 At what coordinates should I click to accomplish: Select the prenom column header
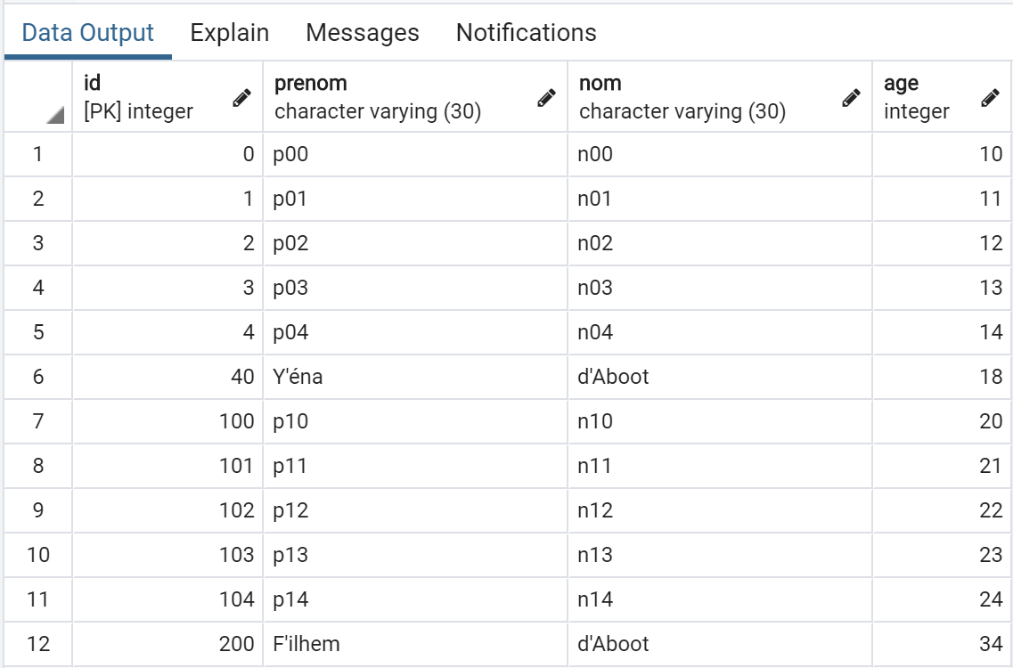tap(400, 98)
